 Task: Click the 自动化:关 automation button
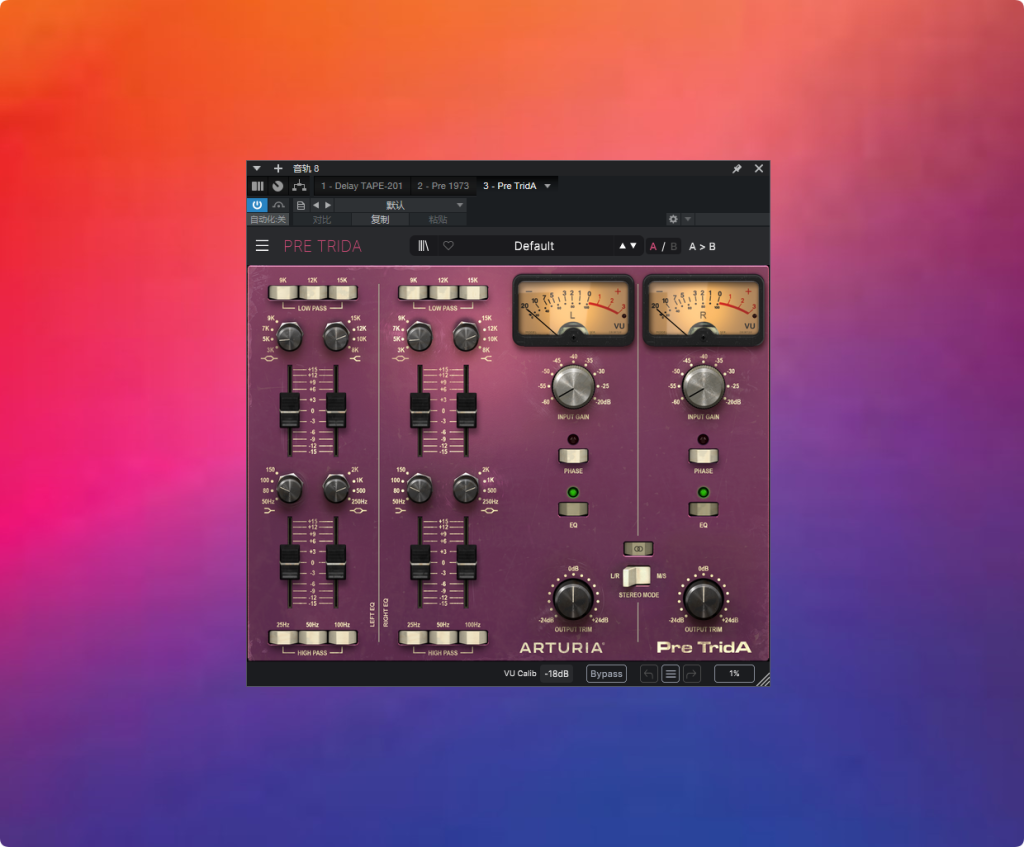[x=268, y=219]
